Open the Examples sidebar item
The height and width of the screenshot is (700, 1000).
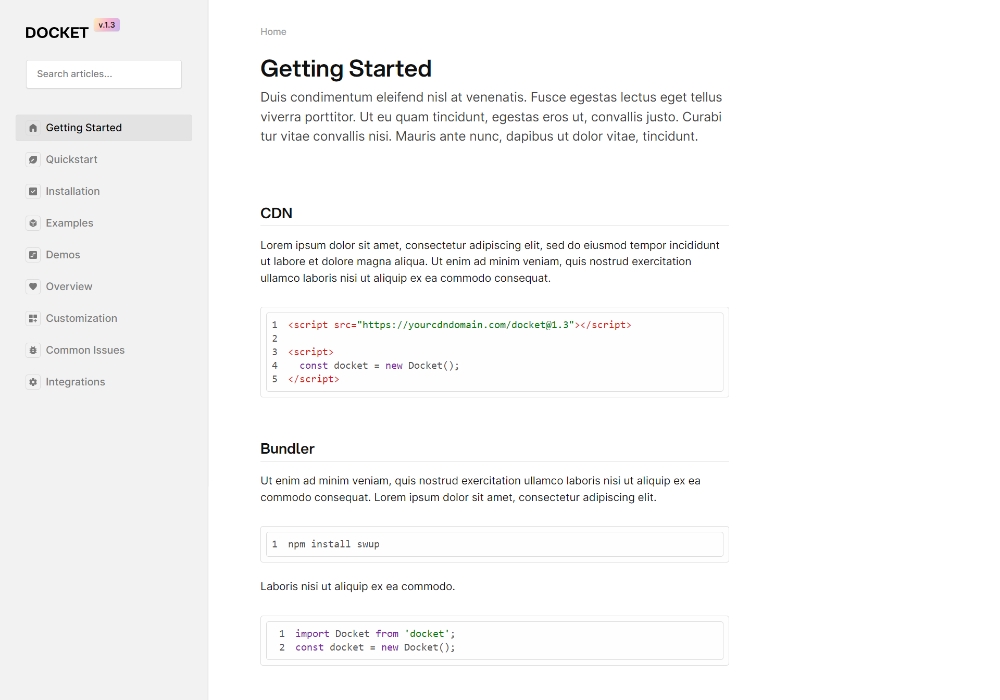coord(104,223)
